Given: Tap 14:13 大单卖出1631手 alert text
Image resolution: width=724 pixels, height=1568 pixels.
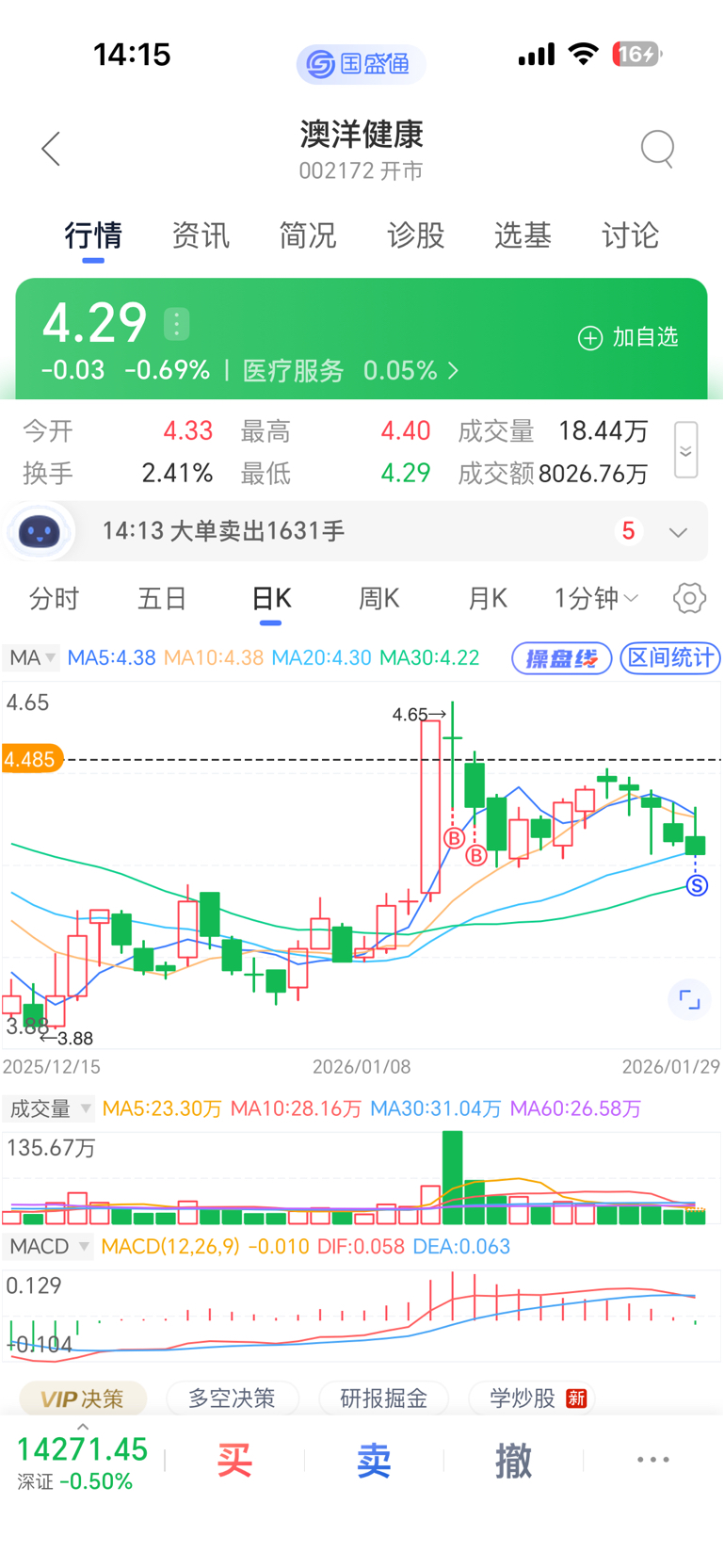Looking at the screenshot, I should pos(223,531).
